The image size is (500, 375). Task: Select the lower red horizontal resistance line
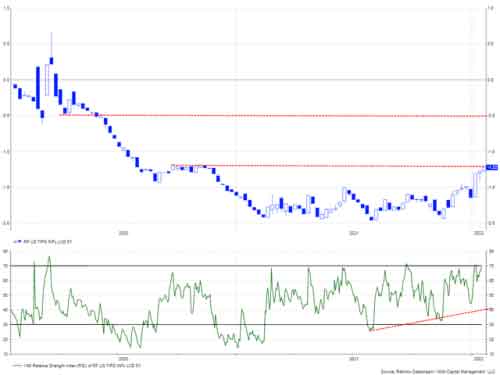pos(330,166)
